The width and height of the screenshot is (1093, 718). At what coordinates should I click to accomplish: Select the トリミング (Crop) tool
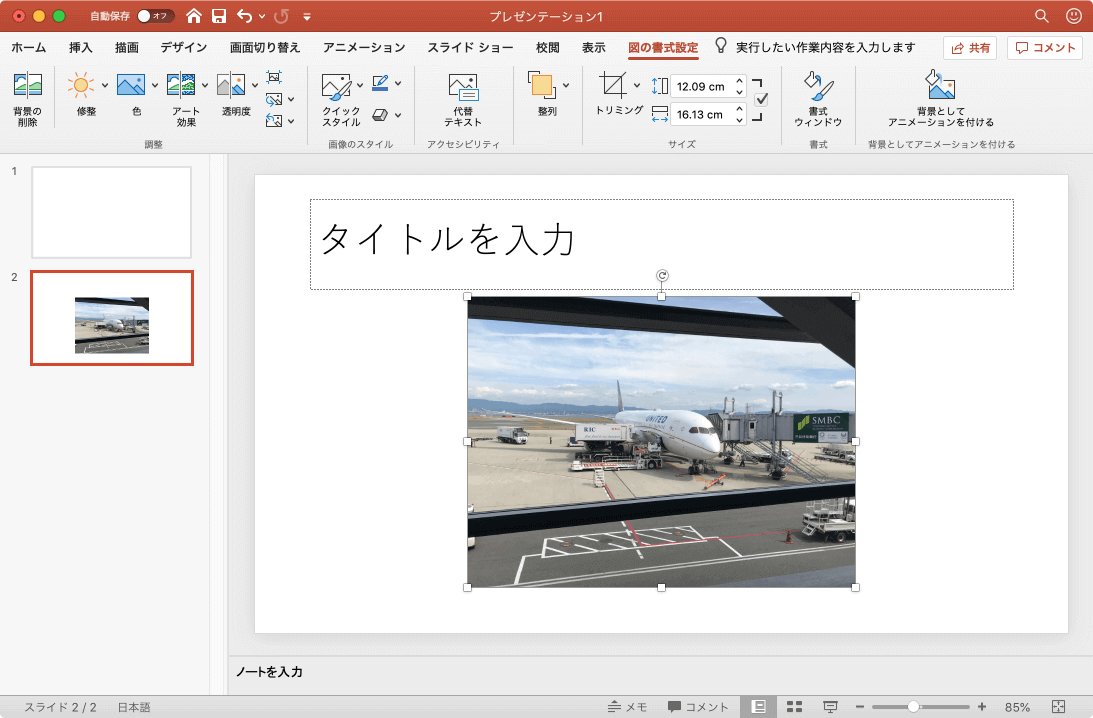click(613, 87)
